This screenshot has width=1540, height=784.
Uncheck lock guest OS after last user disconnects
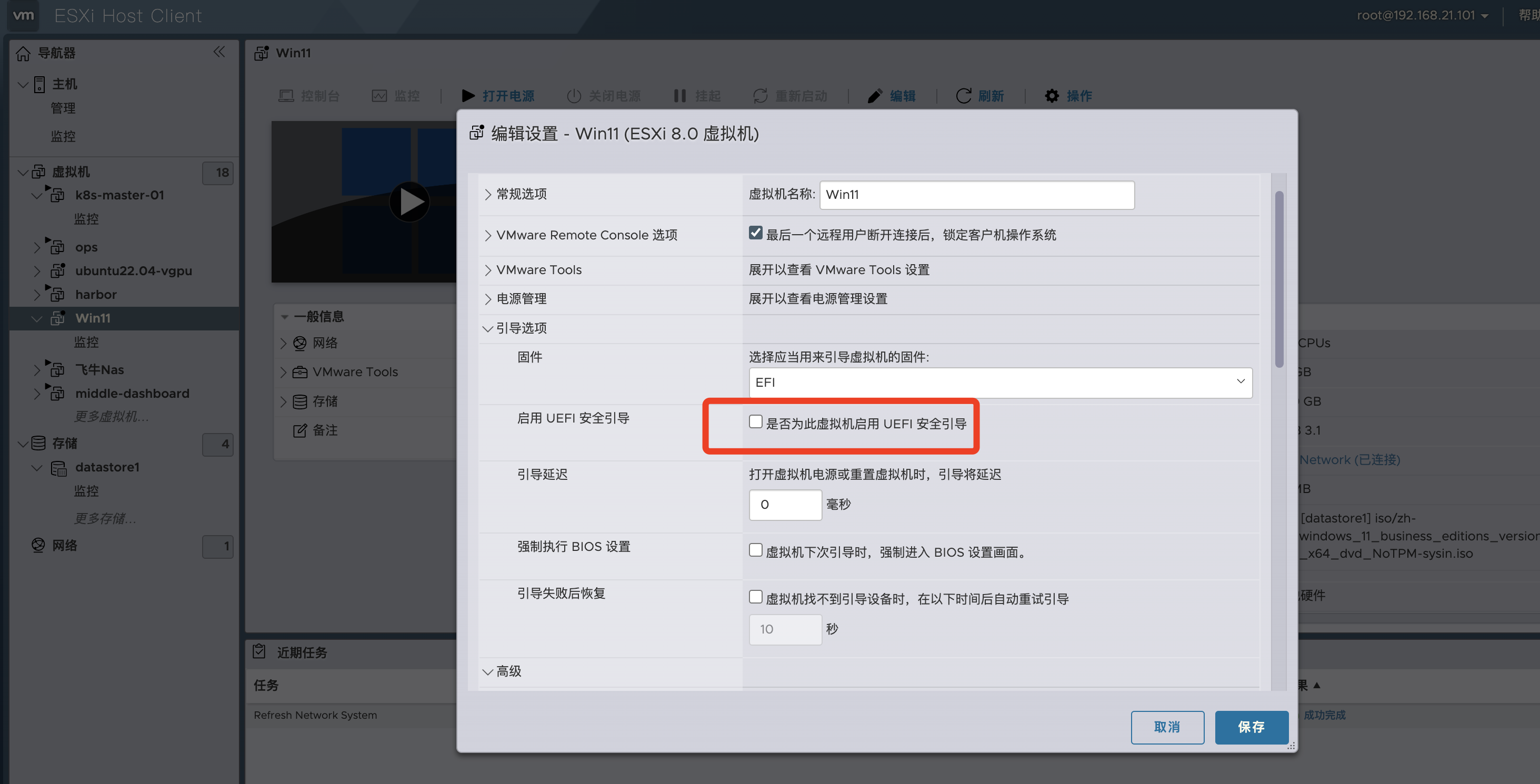click(756, 233)
